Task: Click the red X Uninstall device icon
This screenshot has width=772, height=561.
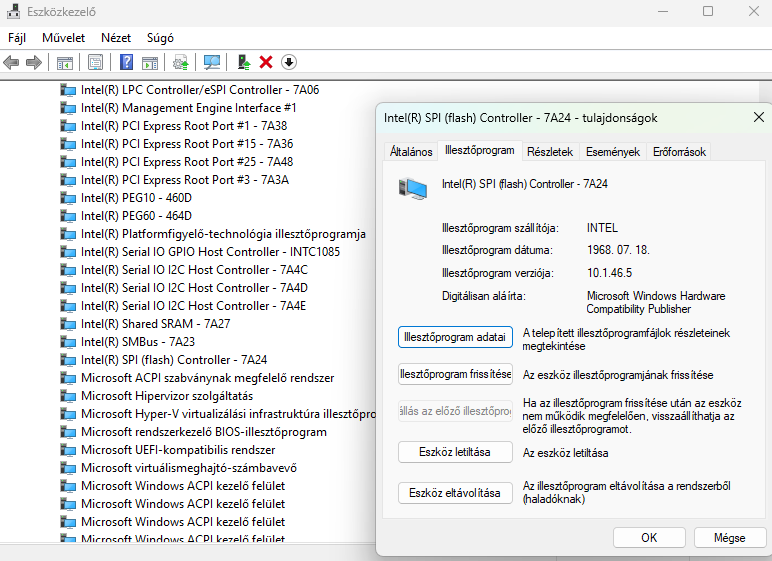Action: click(x=266, y=63)
